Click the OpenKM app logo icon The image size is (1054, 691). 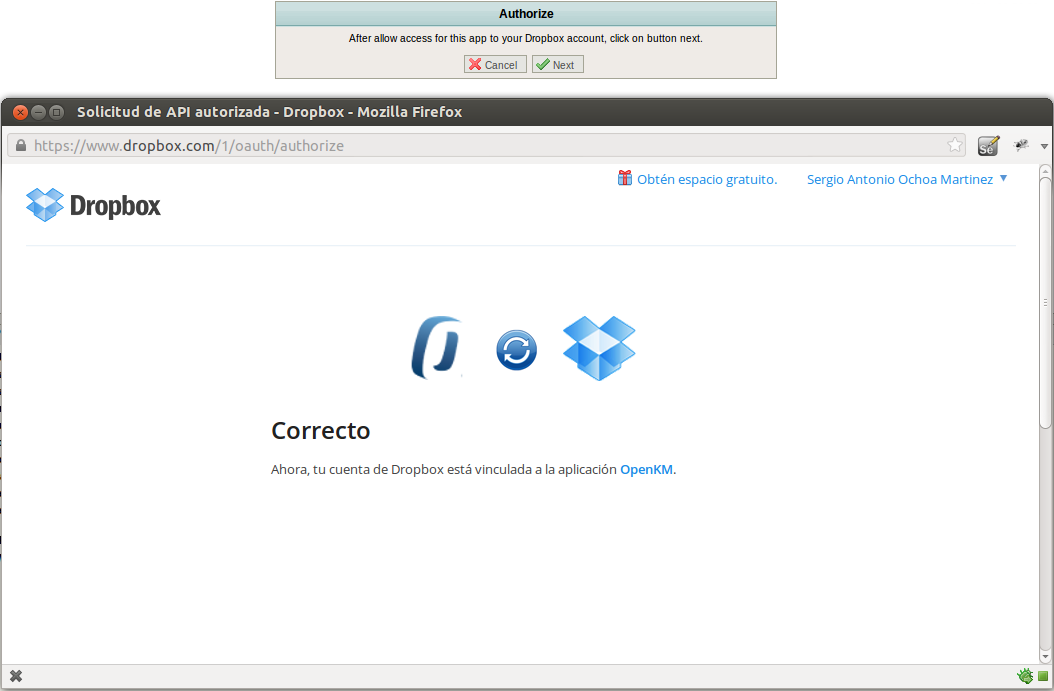(437, 348)
